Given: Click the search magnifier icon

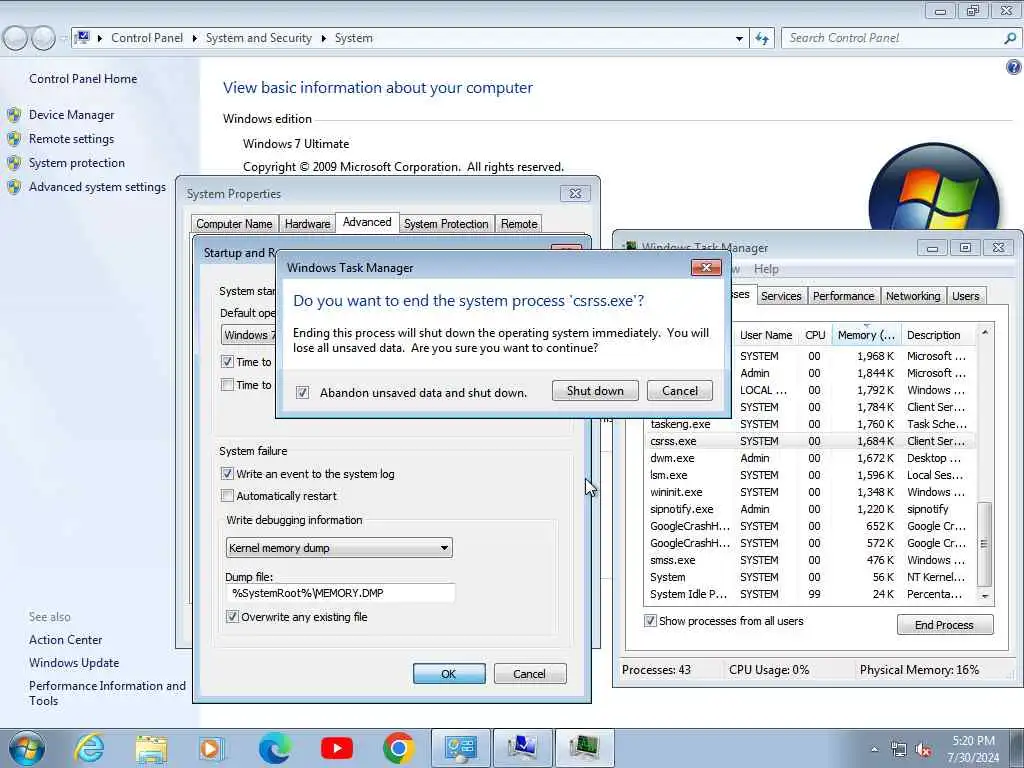Looking at the screenshot, I should tap(1010, 38).
